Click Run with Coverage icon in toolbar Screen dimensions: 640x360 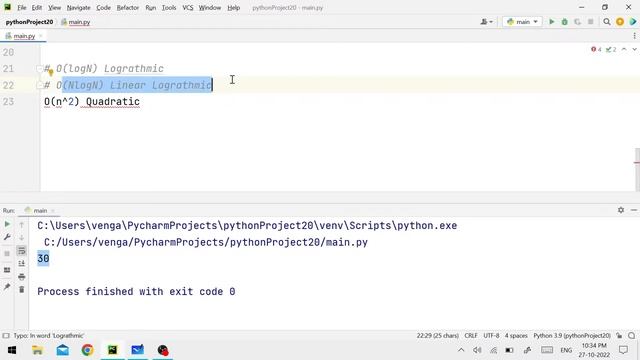[577, 22]
